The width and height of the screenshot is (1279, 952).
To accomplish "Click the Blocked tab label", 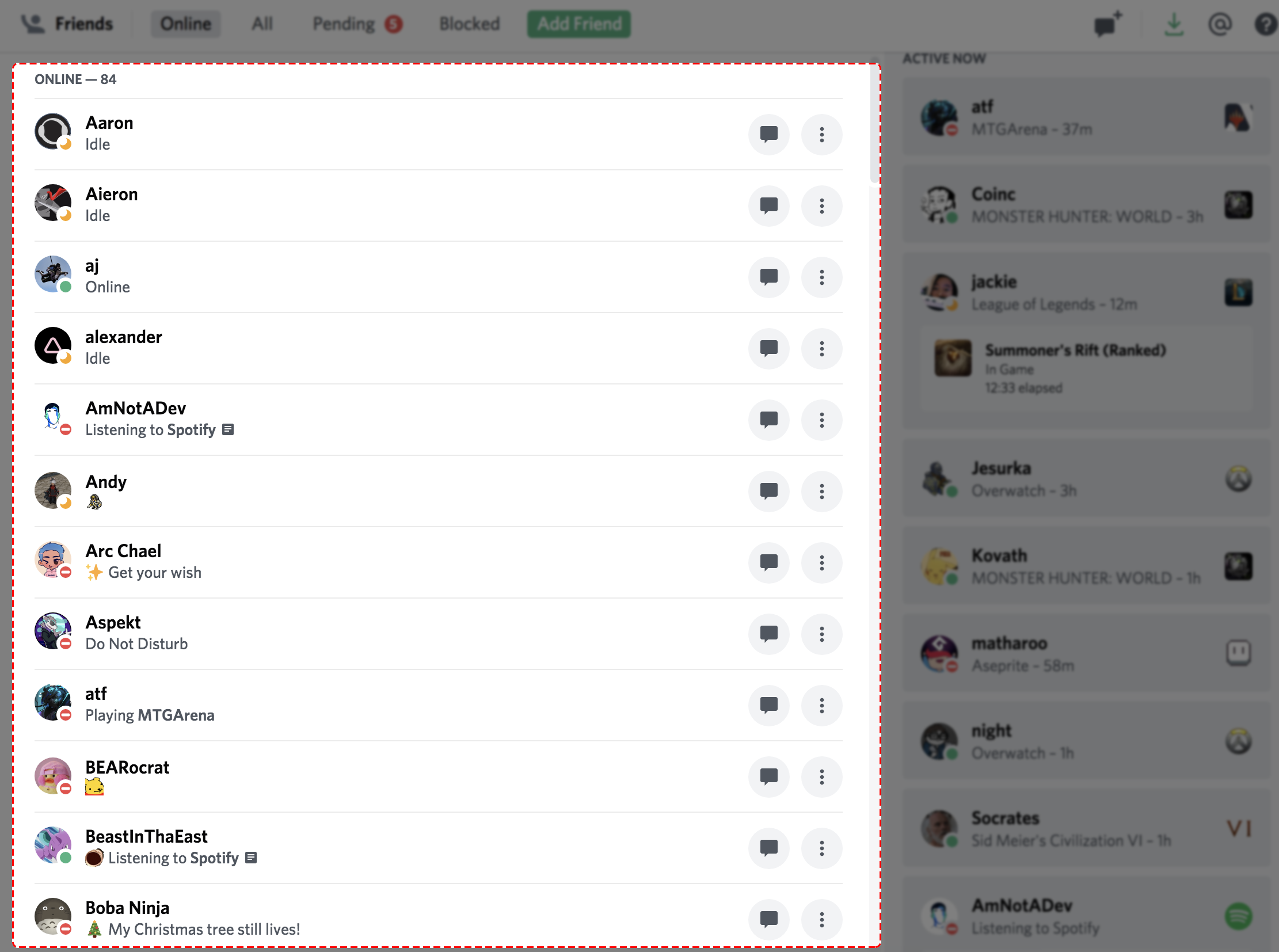I will (468, 23).
